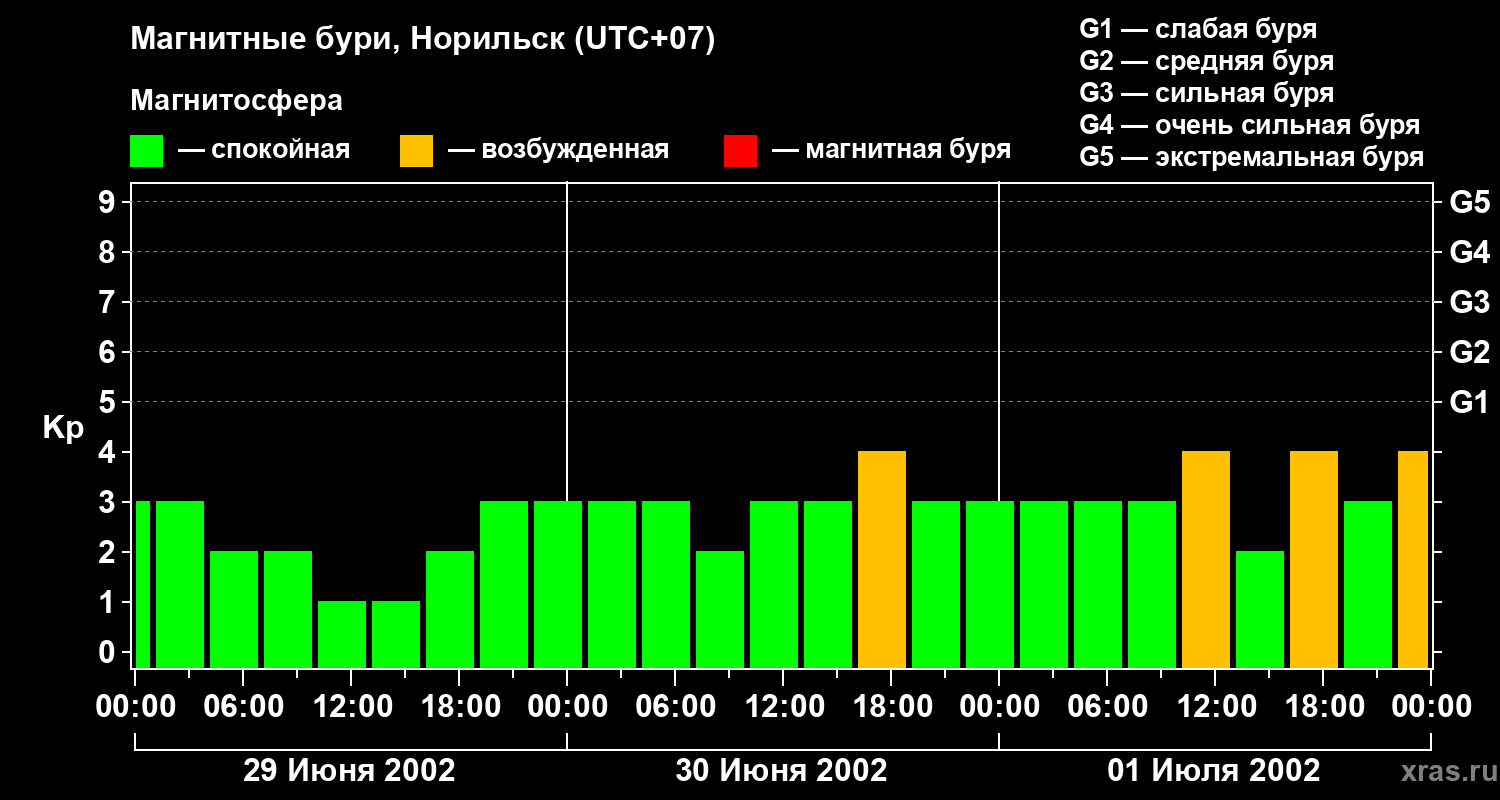Screen dimensions: 1500x800
Task: Click the final narrow orange bar at chart end
Action: [1413, 559]
